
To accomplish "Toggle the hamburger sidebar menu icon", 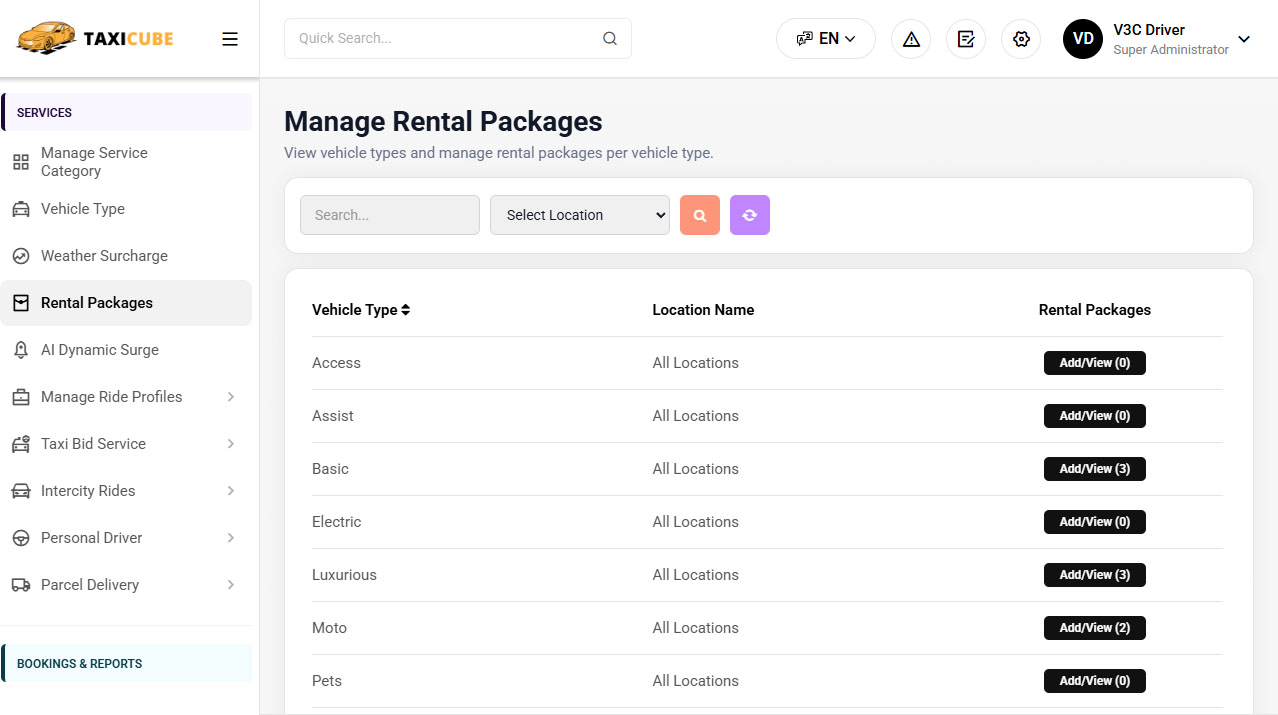I will 230,39.
